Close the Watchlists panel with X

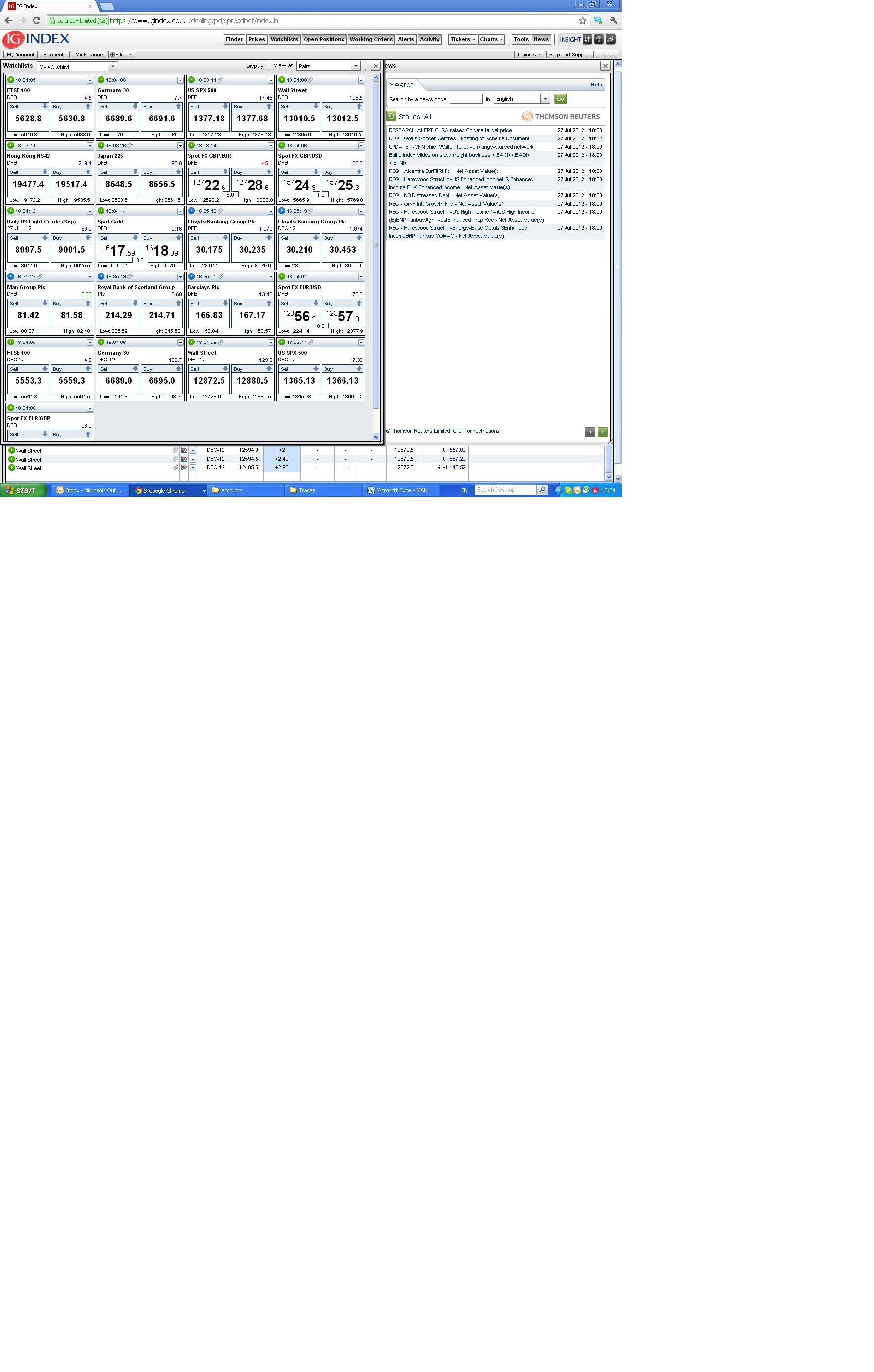click(x=376, y=66)
